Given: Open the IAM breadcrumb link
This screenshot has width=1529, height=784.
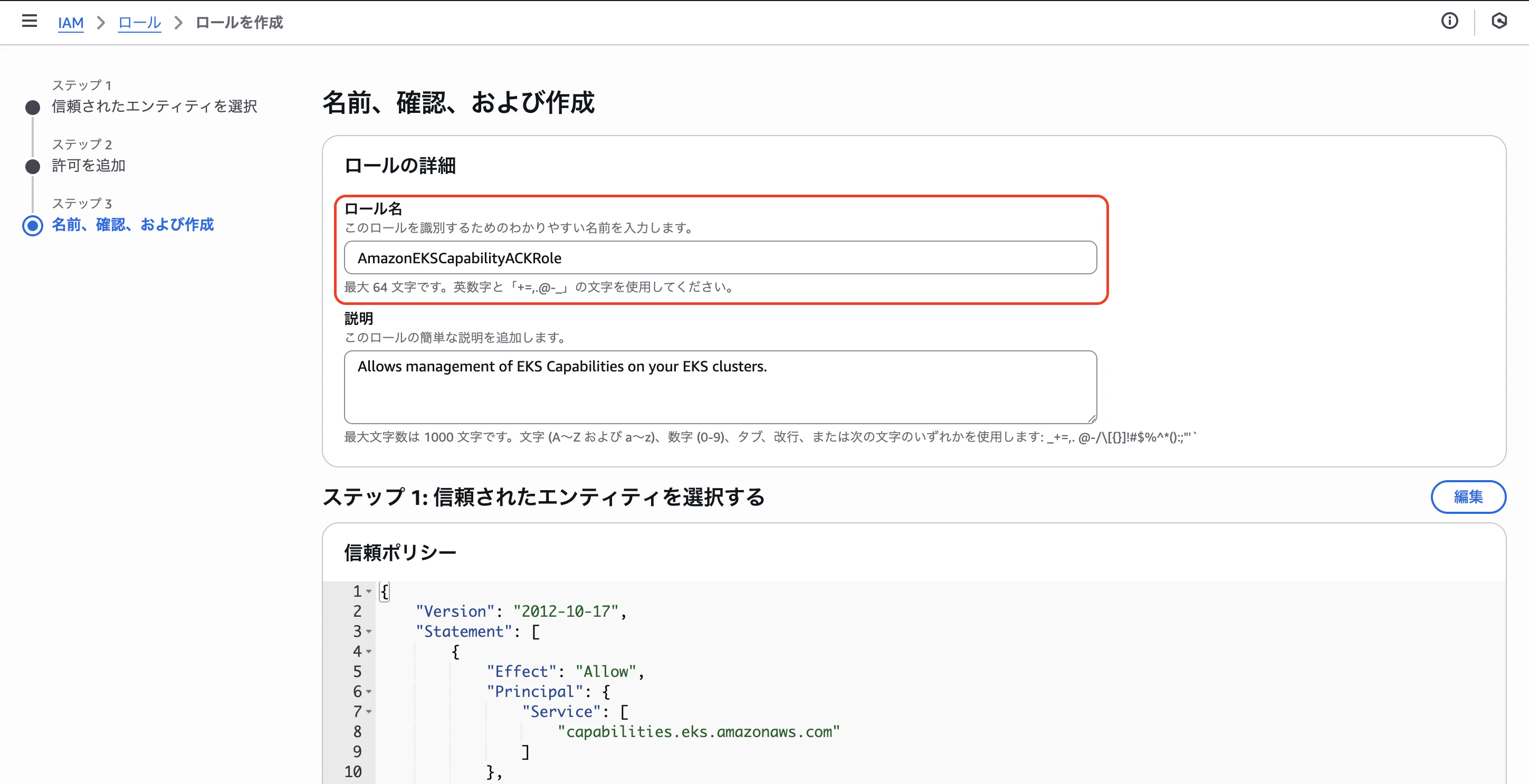Looking at the screenshot, I should click(71, 23).
